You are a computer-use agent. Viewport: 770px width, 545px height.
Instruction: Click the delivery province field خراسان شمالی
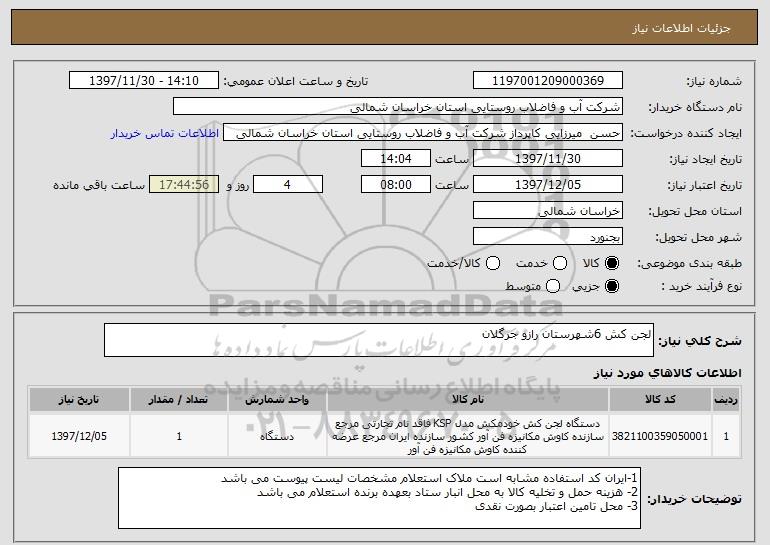click(548, 211)
